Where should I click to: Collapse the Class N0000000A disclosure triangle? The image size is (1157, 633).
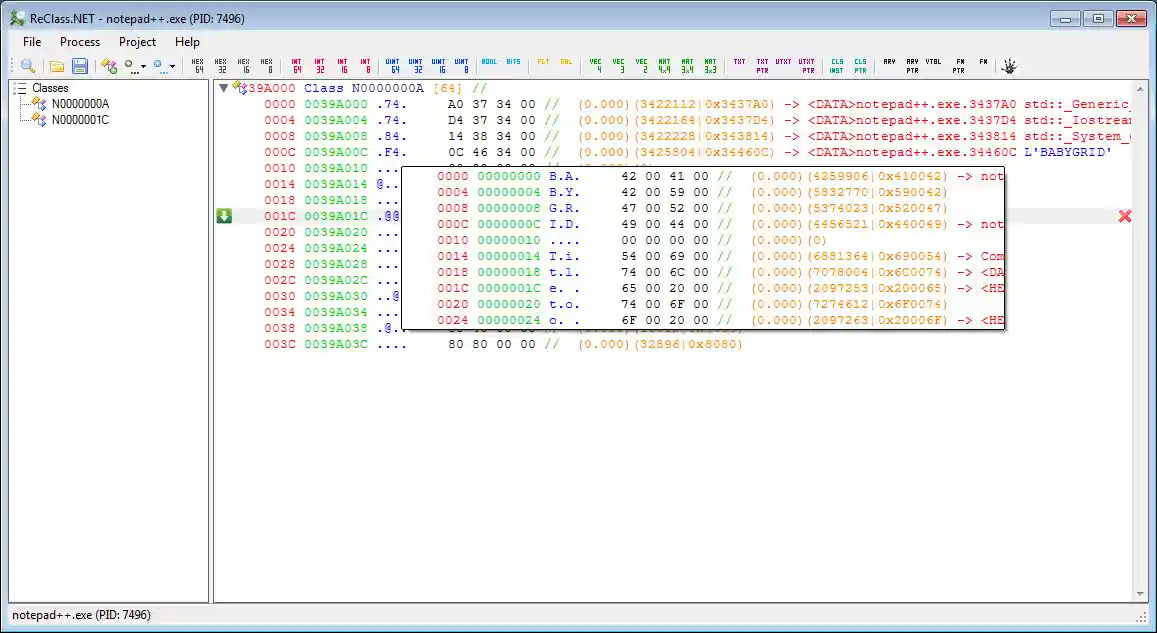click(223, 88)
